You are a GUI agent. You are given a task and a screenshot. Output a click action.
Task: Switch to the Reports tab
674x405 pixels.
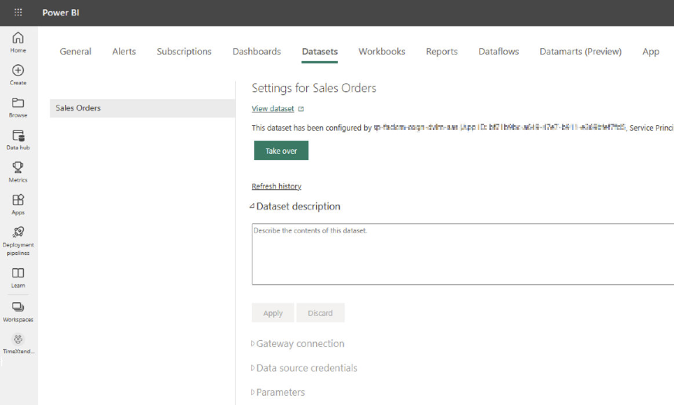click(x=442, y=51)
